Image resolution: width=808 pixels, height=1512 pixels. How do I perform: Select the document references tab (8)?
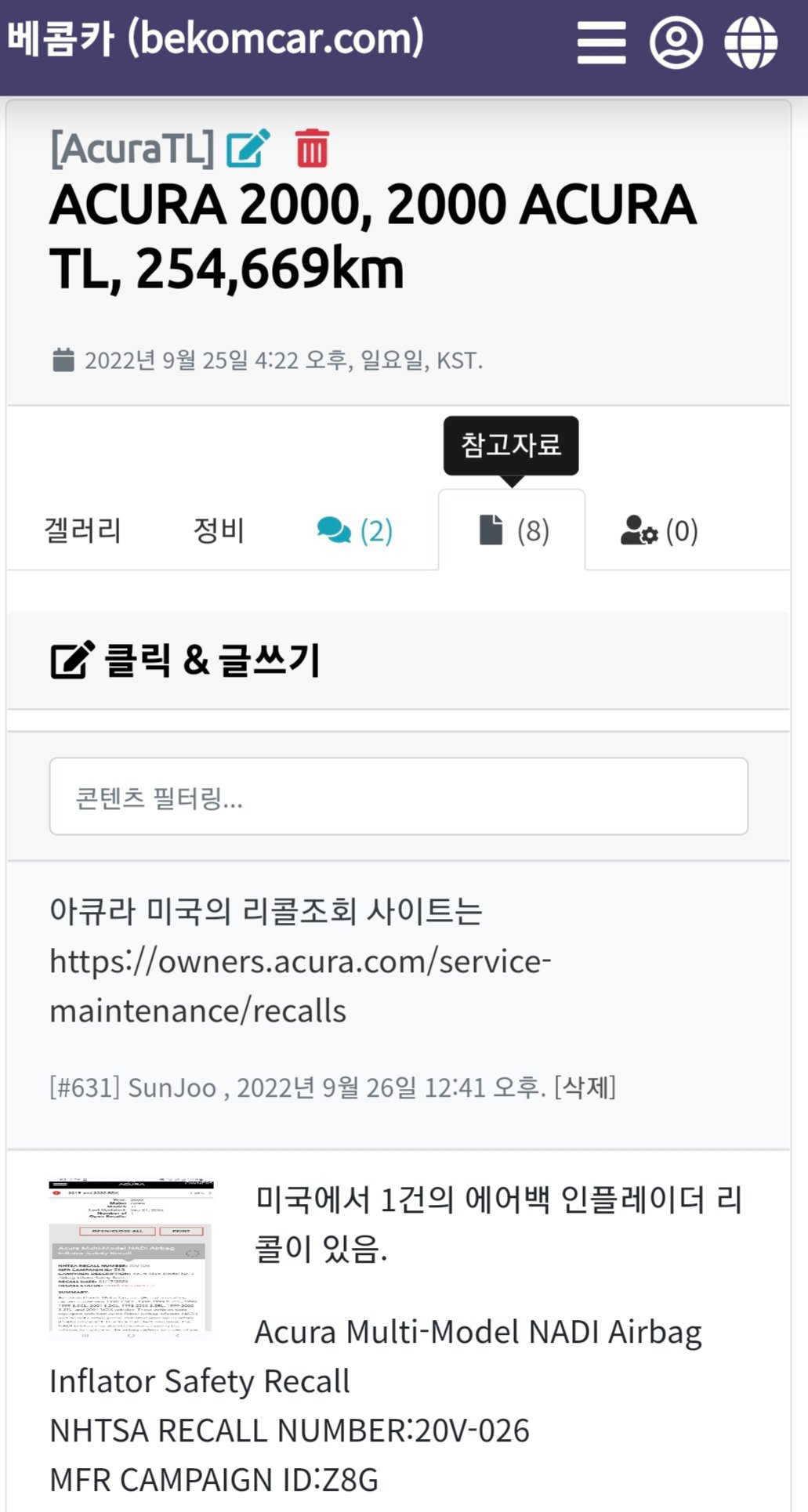tap(512, 531)
